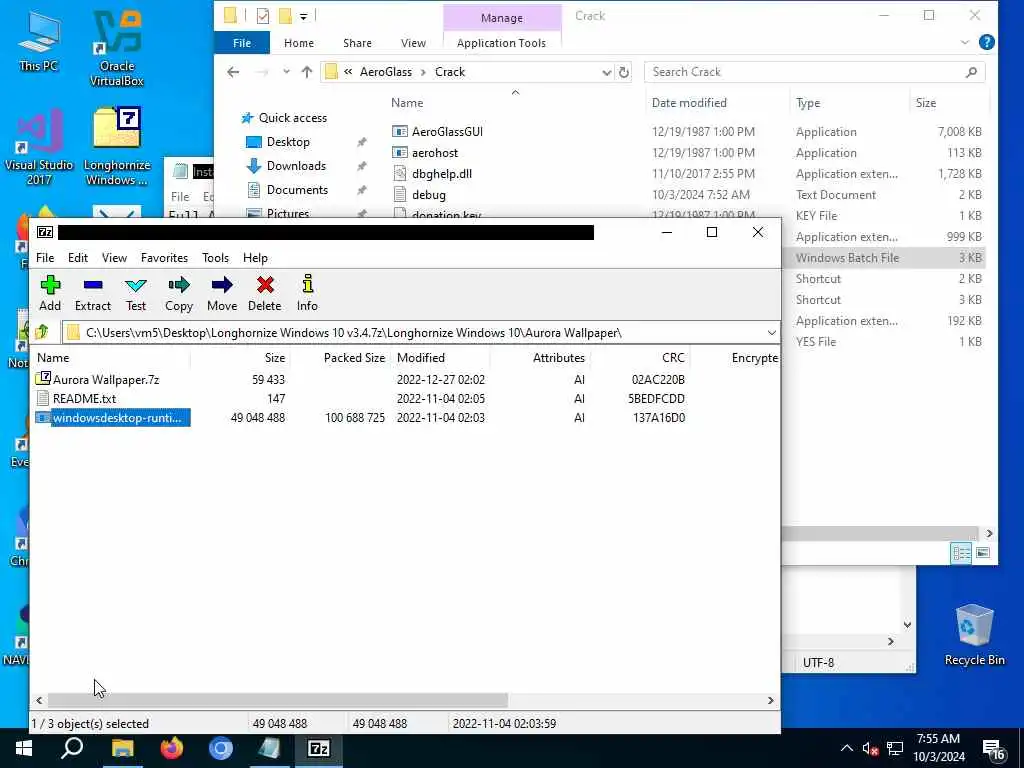Sort archive list by Size column

click(240, 358)
